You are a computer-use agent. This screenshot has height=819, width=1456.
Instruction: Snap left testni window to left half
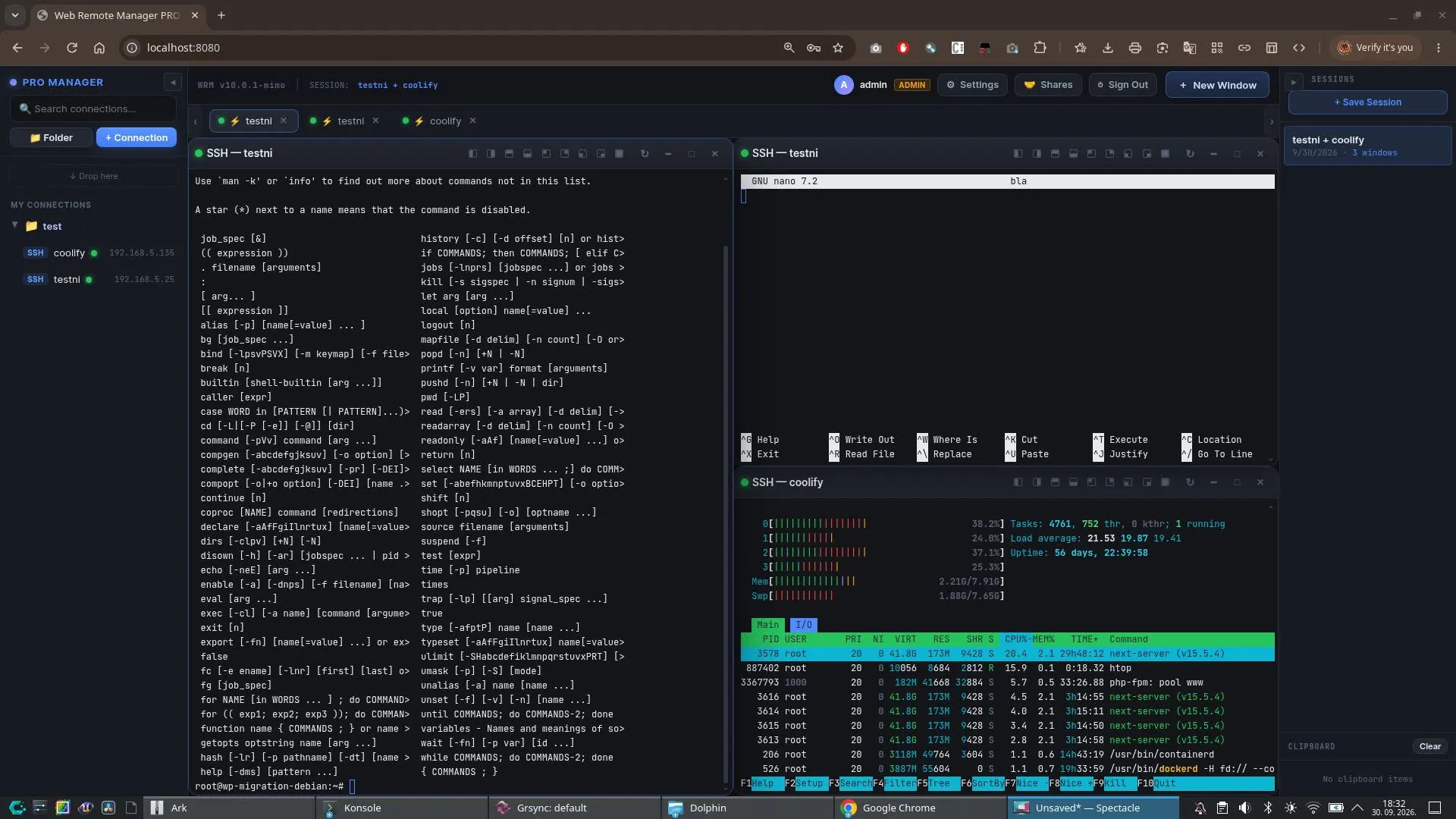(x=472, y=153)
